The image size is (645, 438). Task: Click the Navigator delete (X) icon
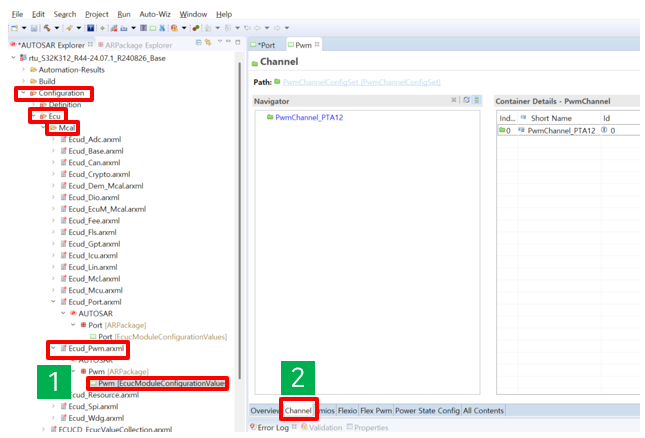(454, 100)
